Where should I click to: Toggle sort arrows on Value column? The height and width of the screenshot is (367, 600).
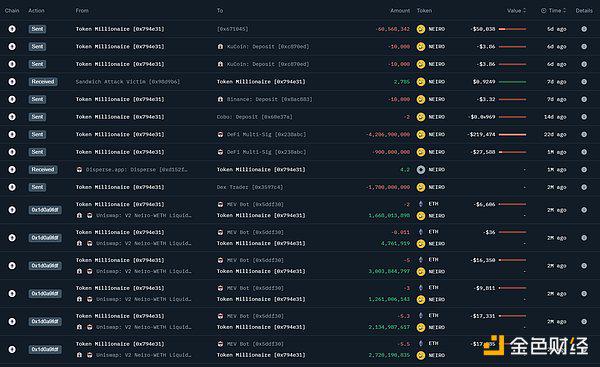coord(525,11)
